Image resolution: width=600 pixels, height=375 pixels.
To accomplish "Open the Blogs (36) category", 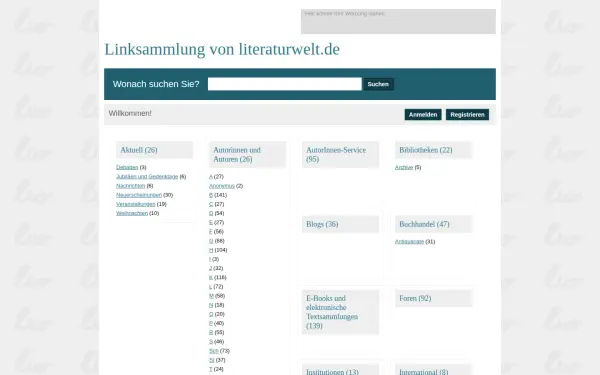I will coord(322,224).
